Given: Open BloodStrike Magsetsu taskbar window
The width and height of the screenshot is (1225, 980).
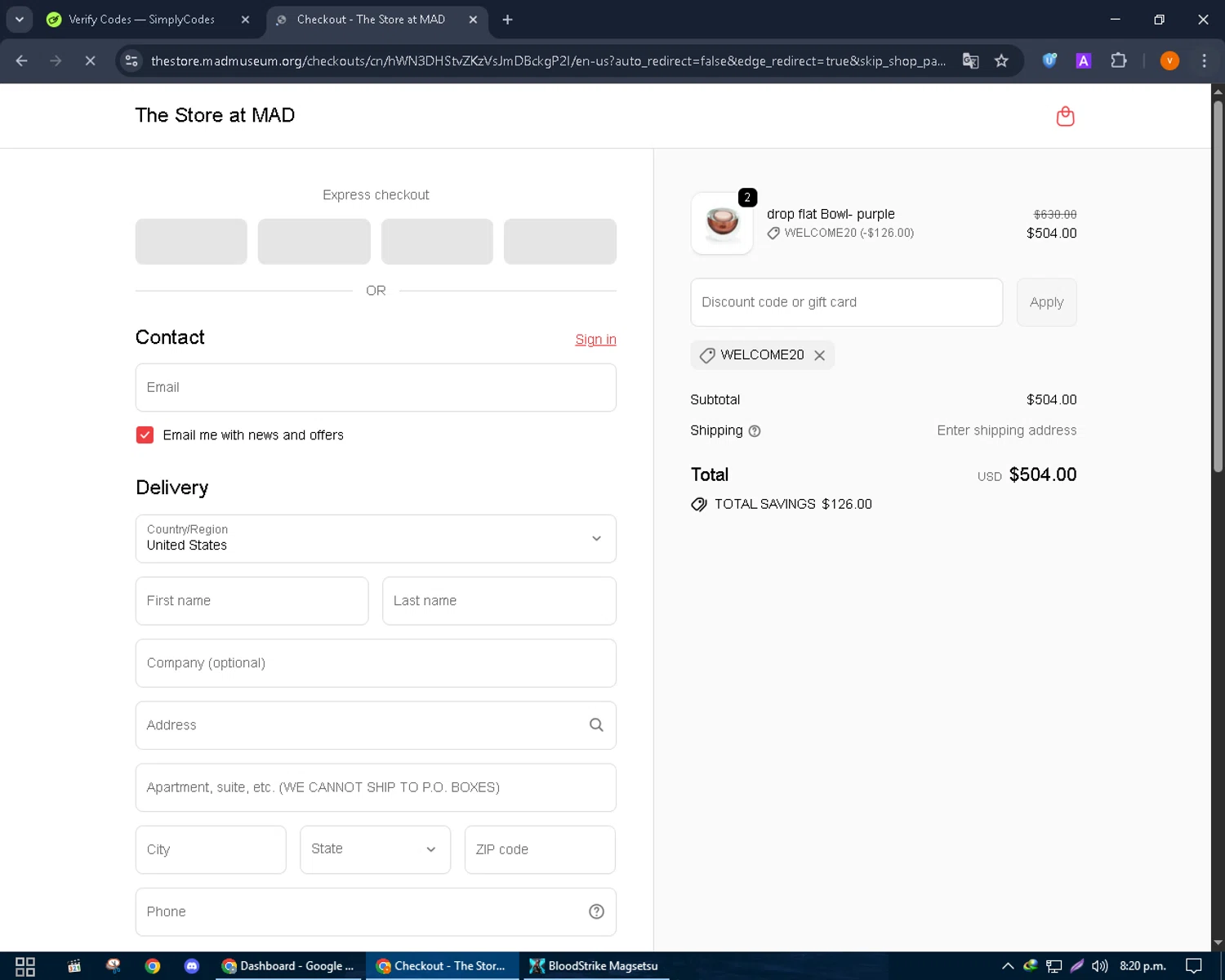Looking at the screenshot, I should [x=595, y=966].
